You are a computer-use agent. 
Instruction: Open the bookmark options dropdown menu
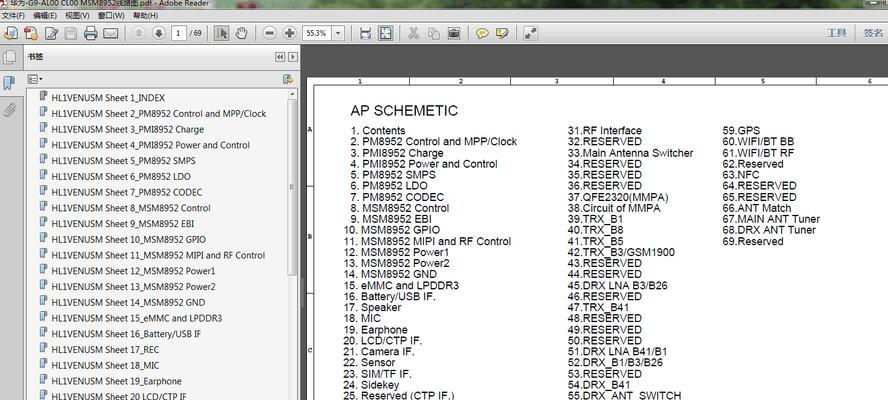click(x=35, y=79)
